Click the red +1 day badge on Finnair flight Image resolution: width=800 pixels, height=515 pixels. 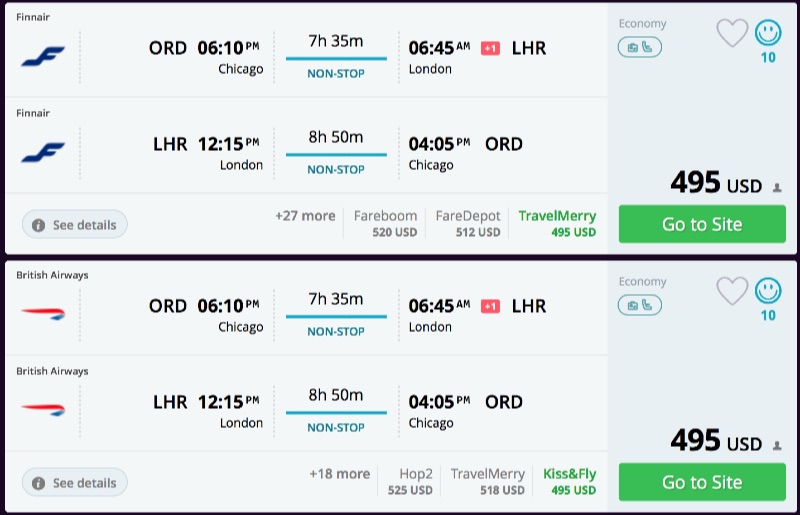(490, 48)
